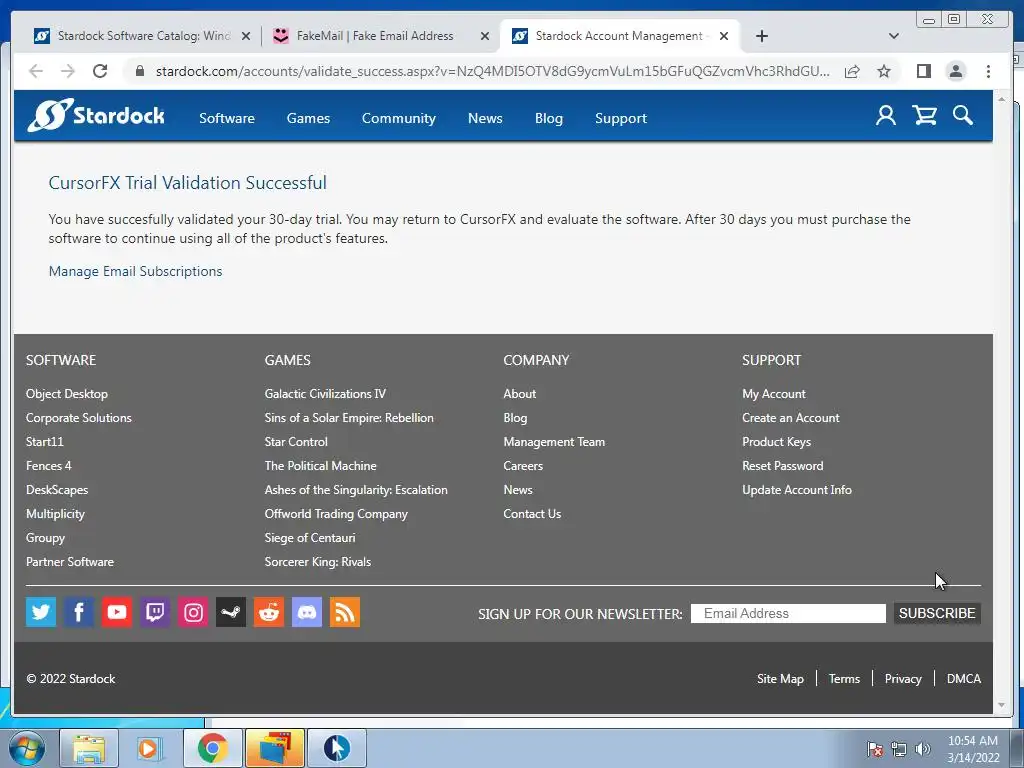Open a new browser tab

761,36
